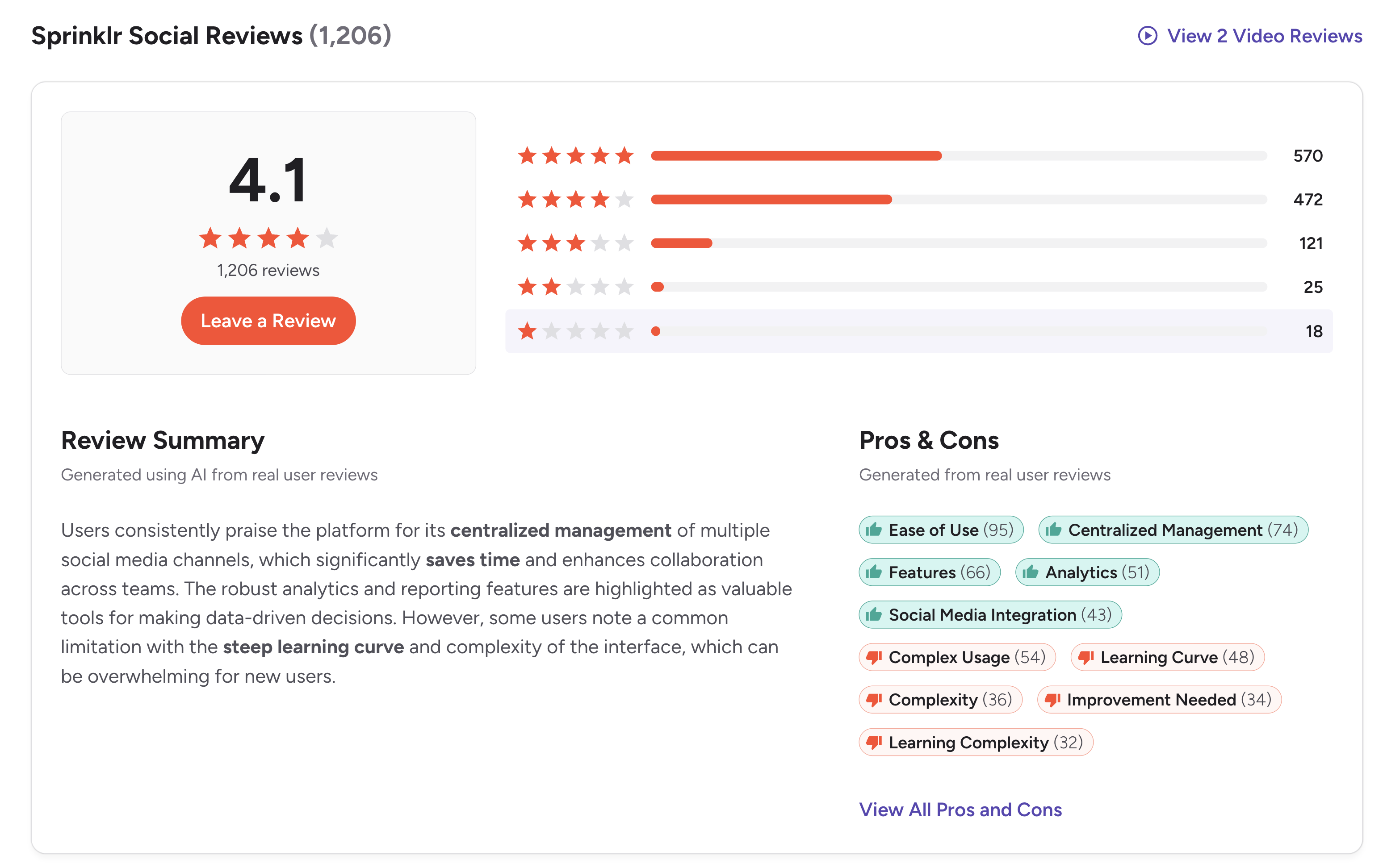Select the Ease of Use (95) label
The width and height of the screenshot is (1383, 868).
(941, 529)
